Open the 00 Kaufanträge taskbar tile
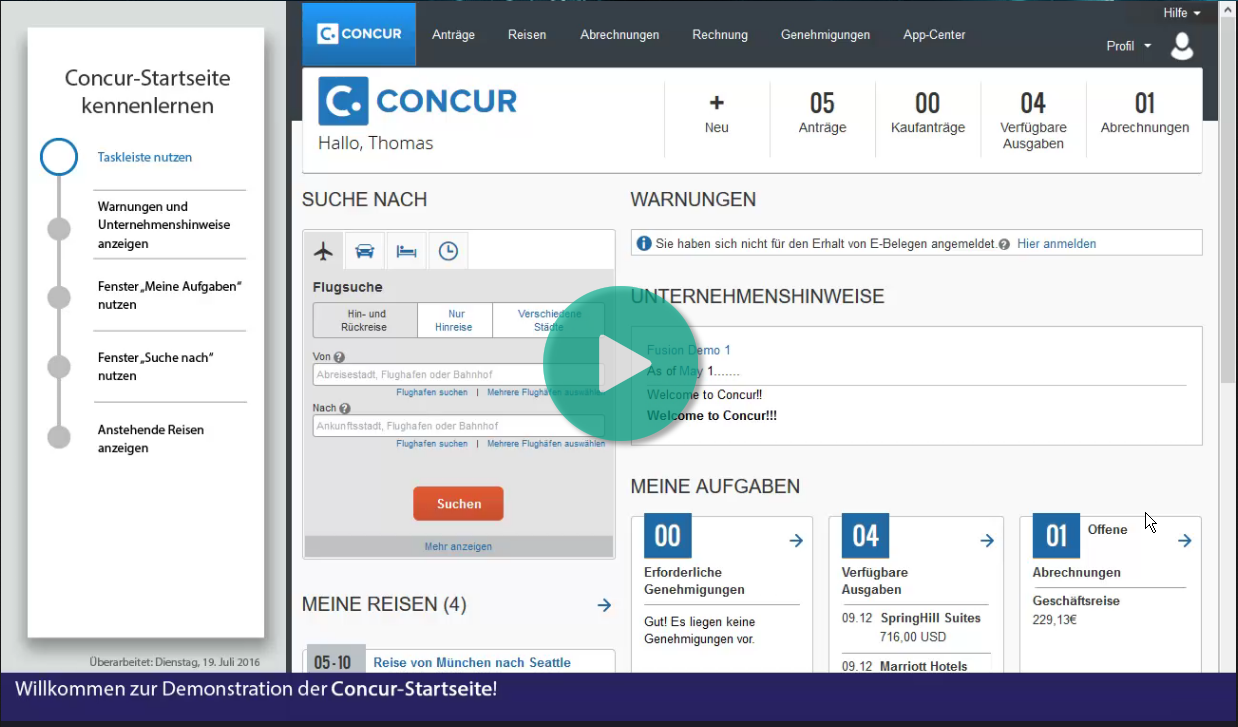Viewport: 1238px width, 727px height. click(x=927, y=114)
